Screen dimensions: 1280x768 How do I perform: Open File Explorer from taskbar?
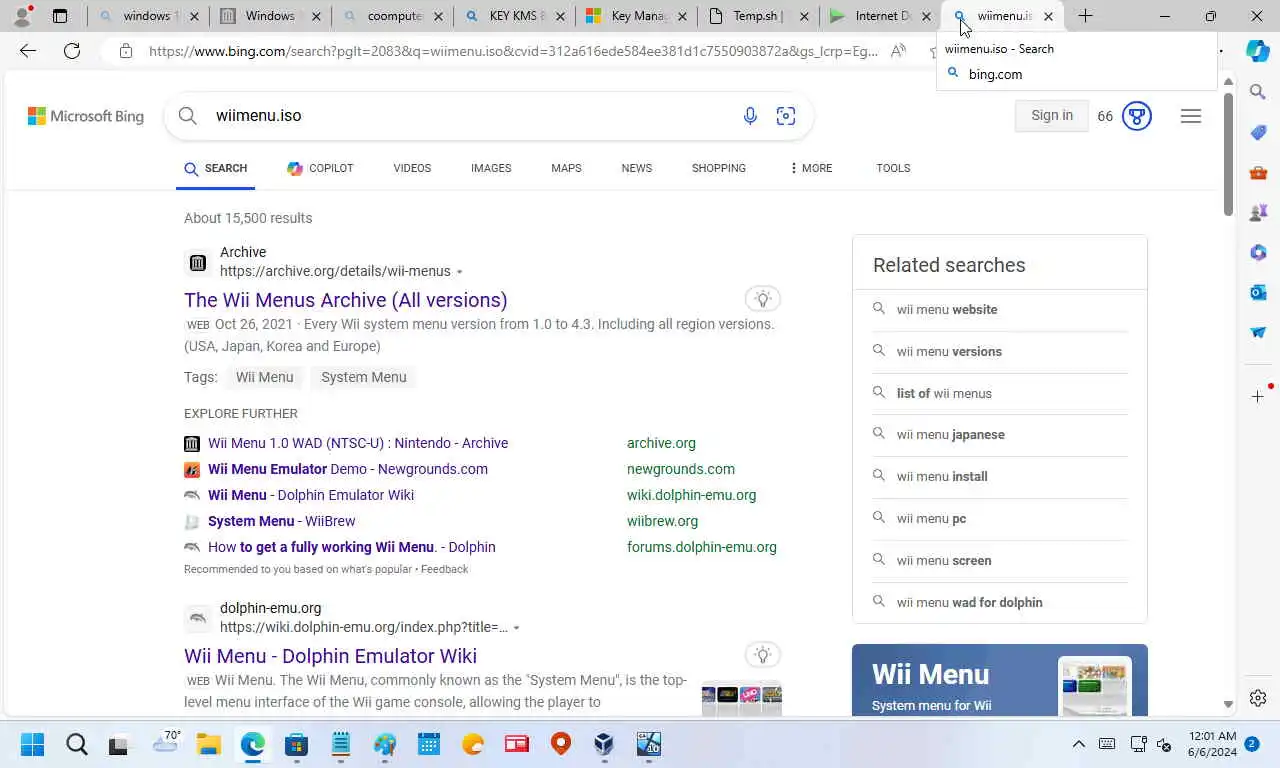(208, 744)
